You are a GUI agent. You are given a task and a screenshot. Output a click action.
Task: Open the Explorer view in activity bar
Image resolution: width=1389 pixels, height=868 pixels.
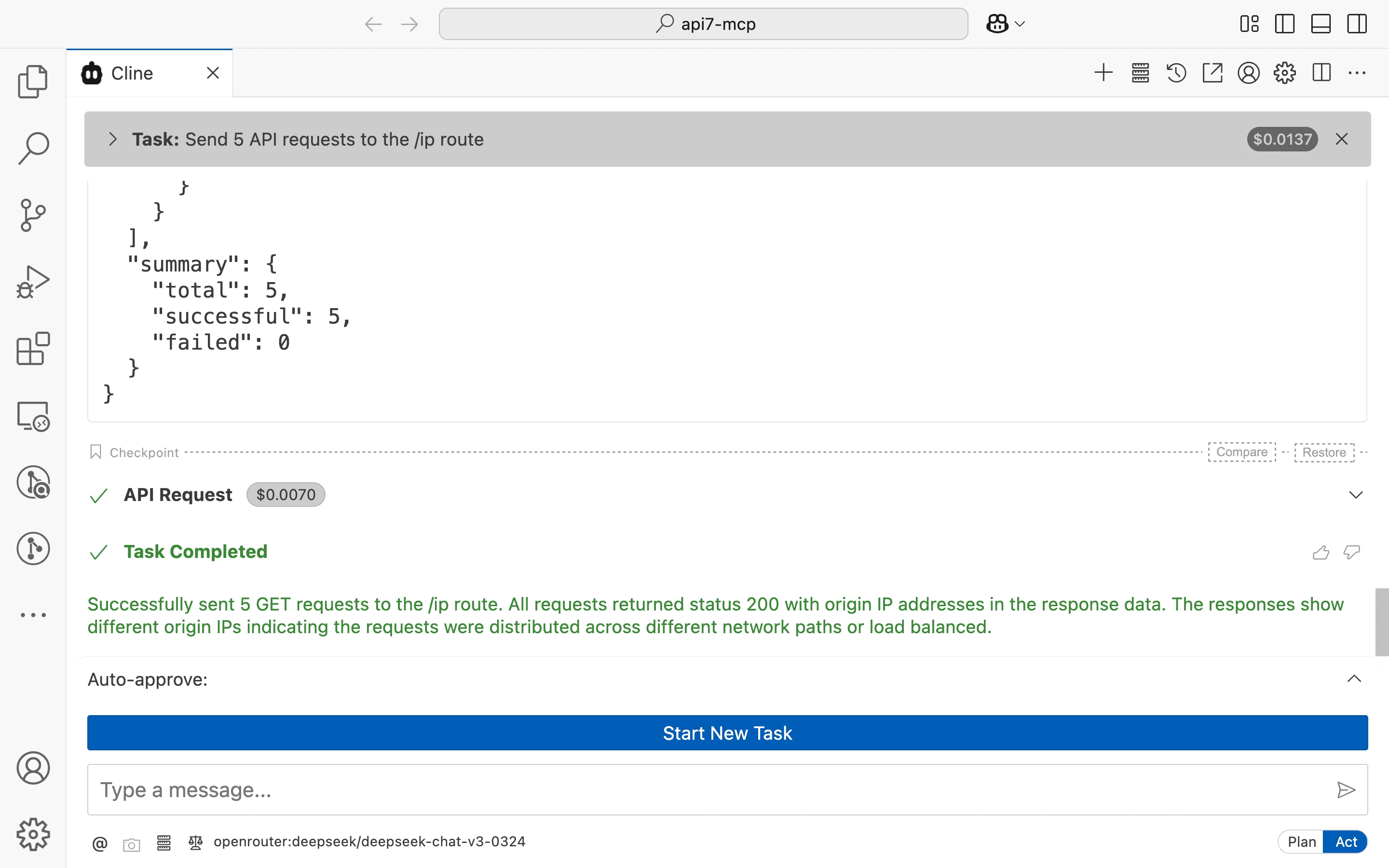33,81
